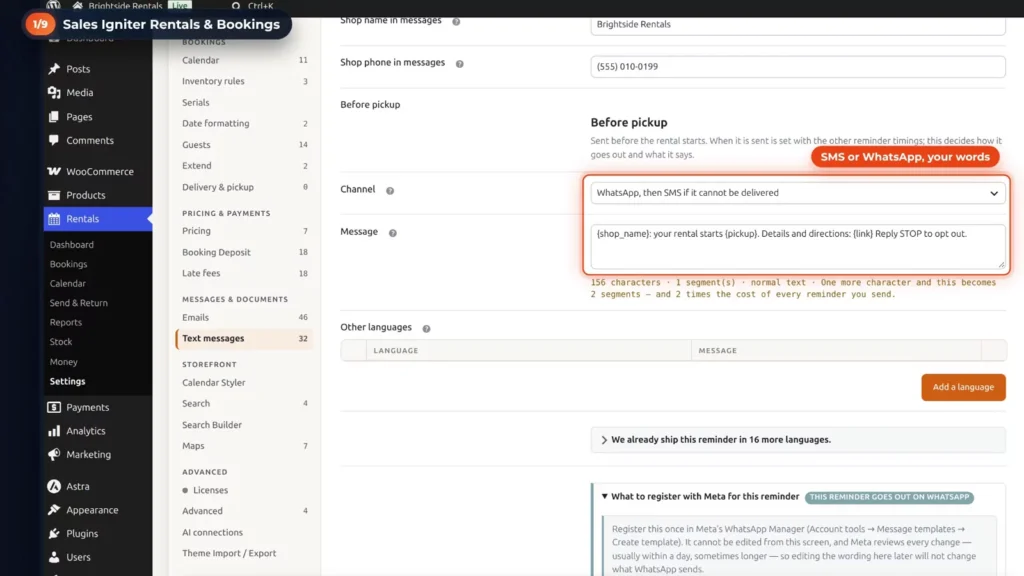Click the Appearance paintbrush icon
The width and height of the screenshot is (1024, 576).
coord(54,510)
